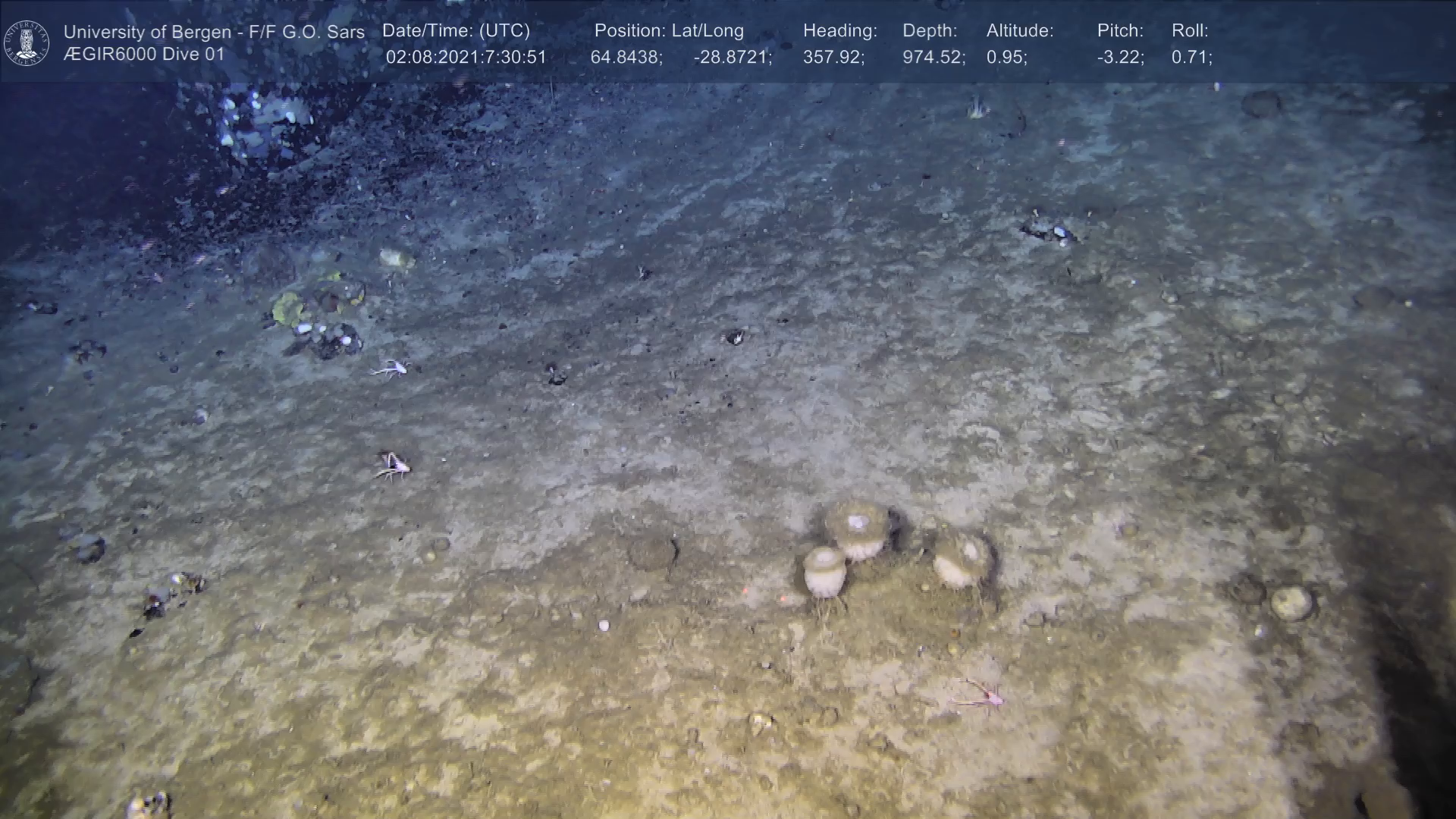Select the longitude value -28.8721
The image size is (1456, 819).
tap(732, 58)
